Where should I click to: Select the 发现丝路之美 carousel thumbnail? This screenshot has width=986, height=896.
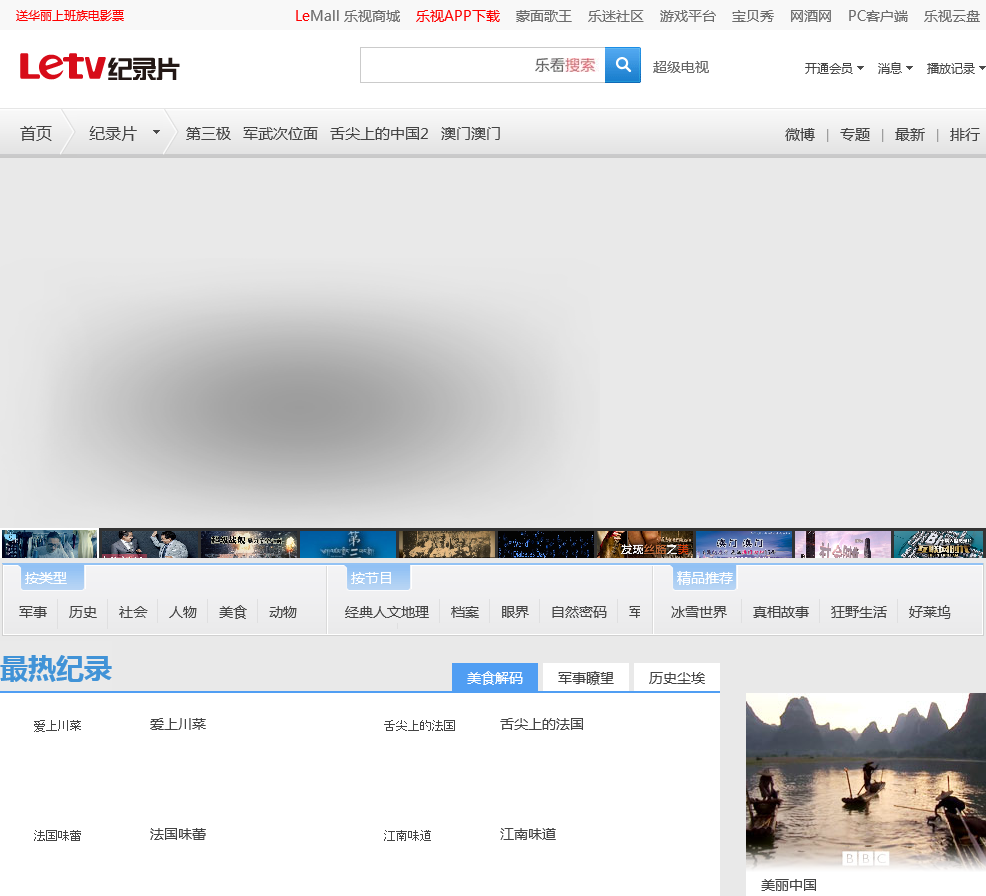tap(645, 544)
